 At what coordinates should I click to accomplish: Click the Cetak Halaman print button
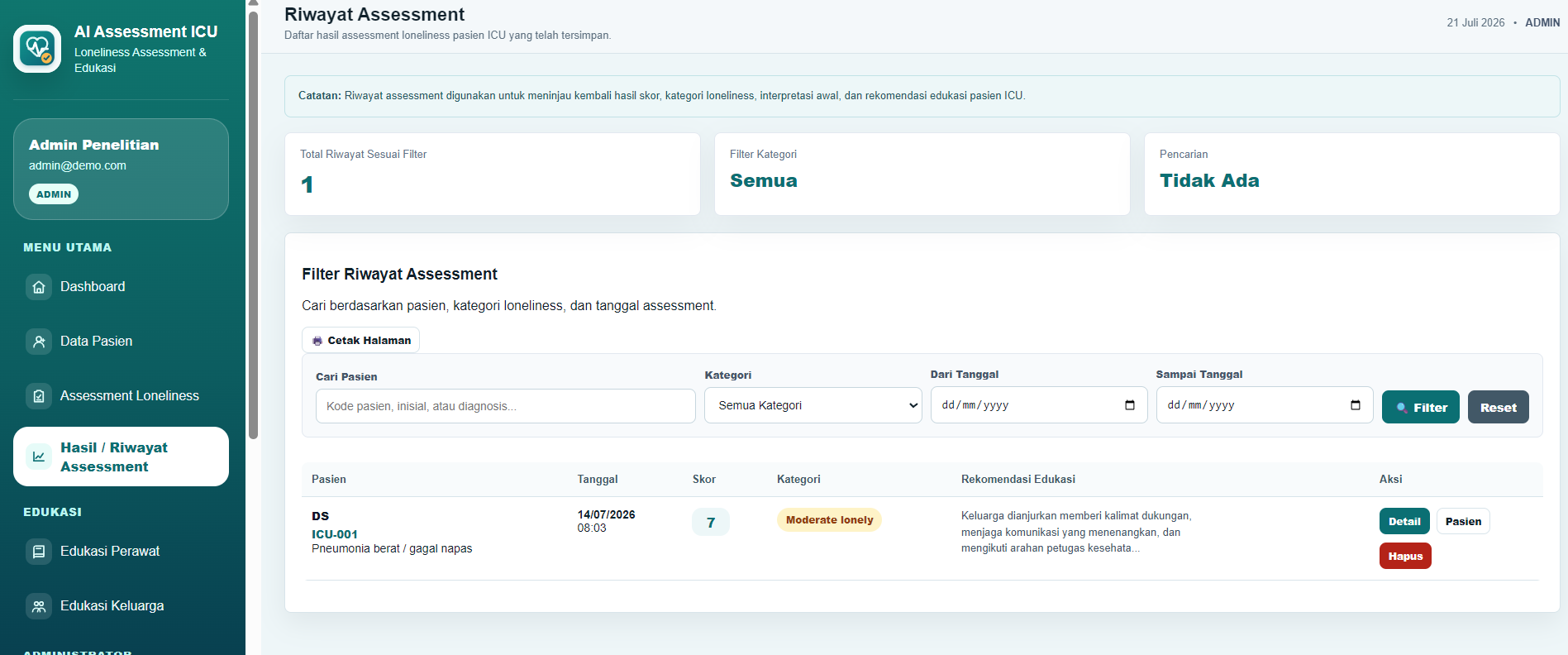coord(361,340)
